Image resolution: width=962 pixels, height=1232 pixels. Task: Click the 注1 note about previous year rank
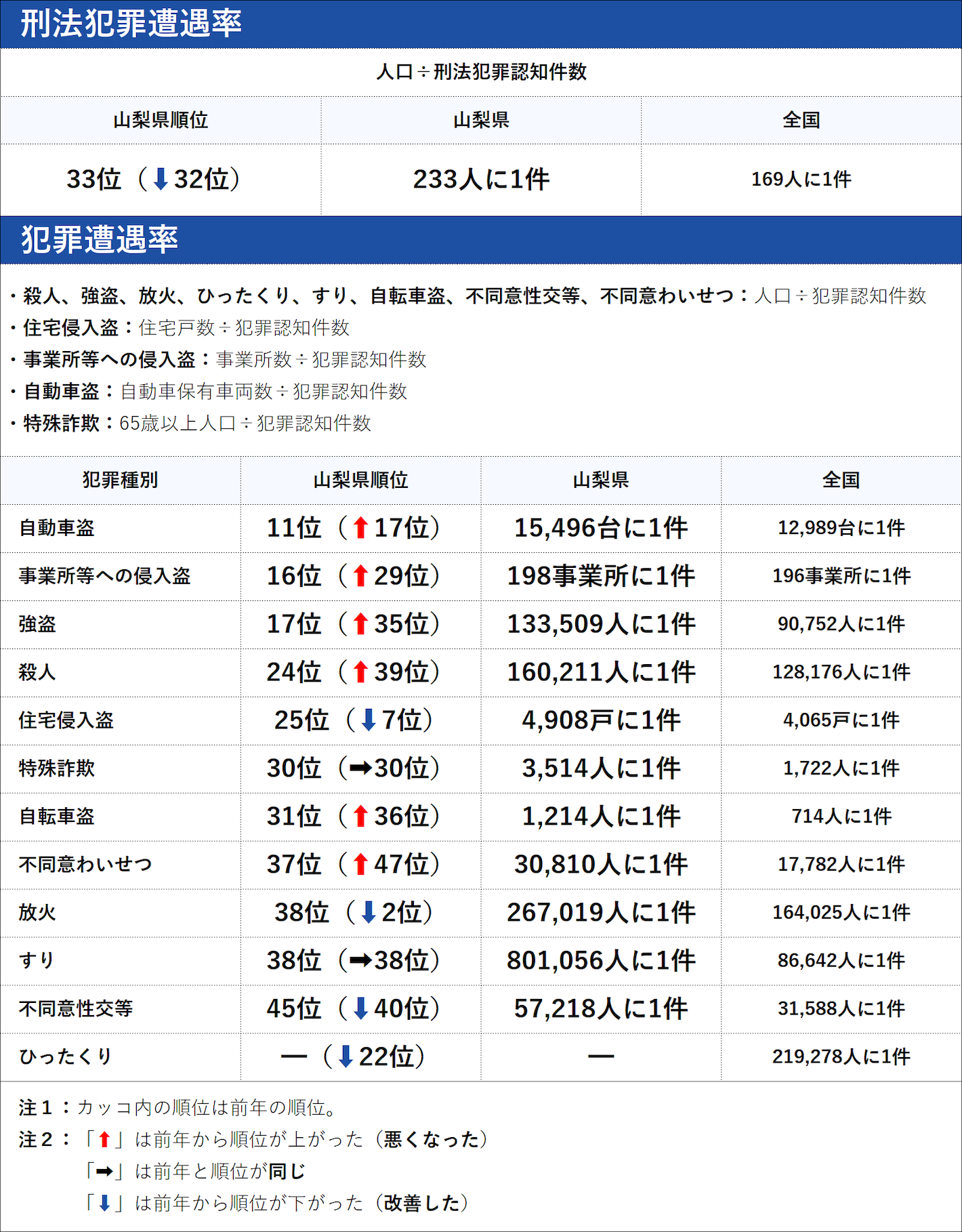(180, 1108)
